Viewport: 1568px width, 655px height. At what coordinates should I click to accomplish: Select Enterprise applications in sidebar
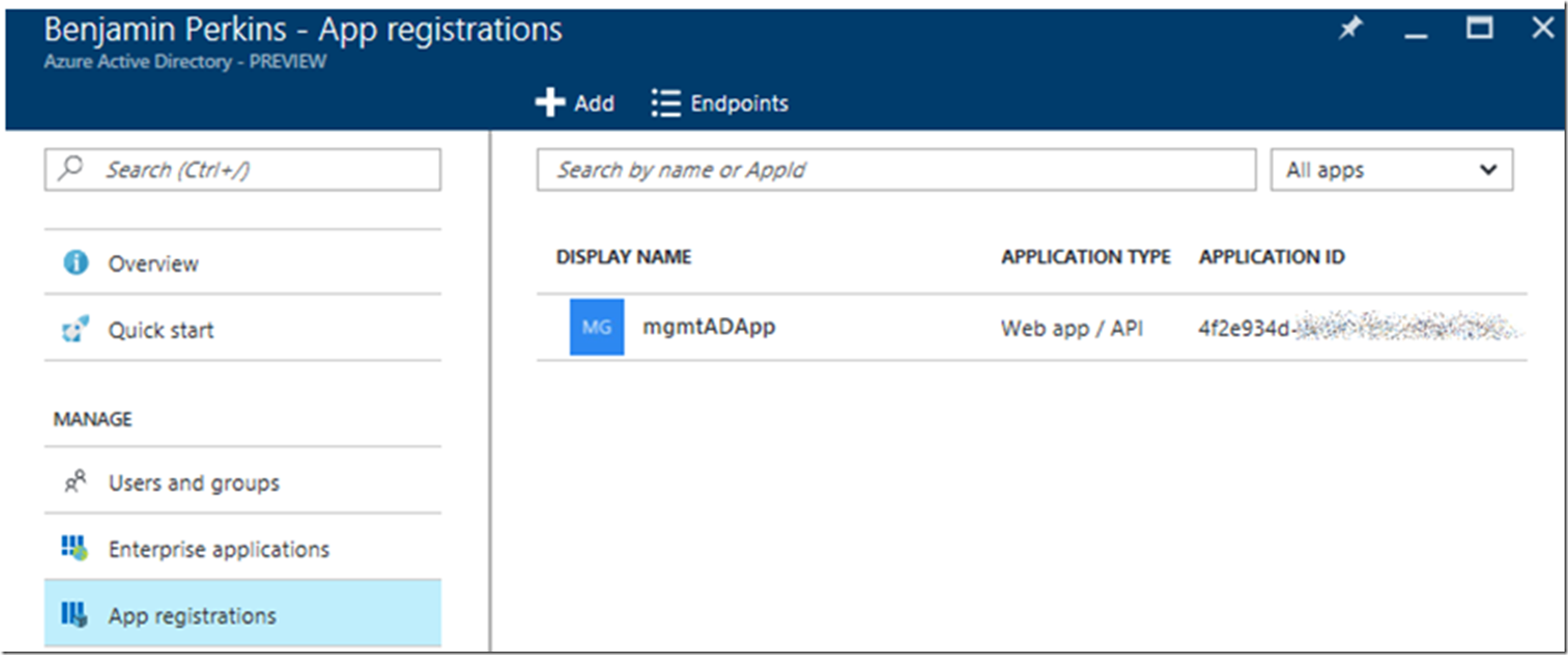click(218, 549)
